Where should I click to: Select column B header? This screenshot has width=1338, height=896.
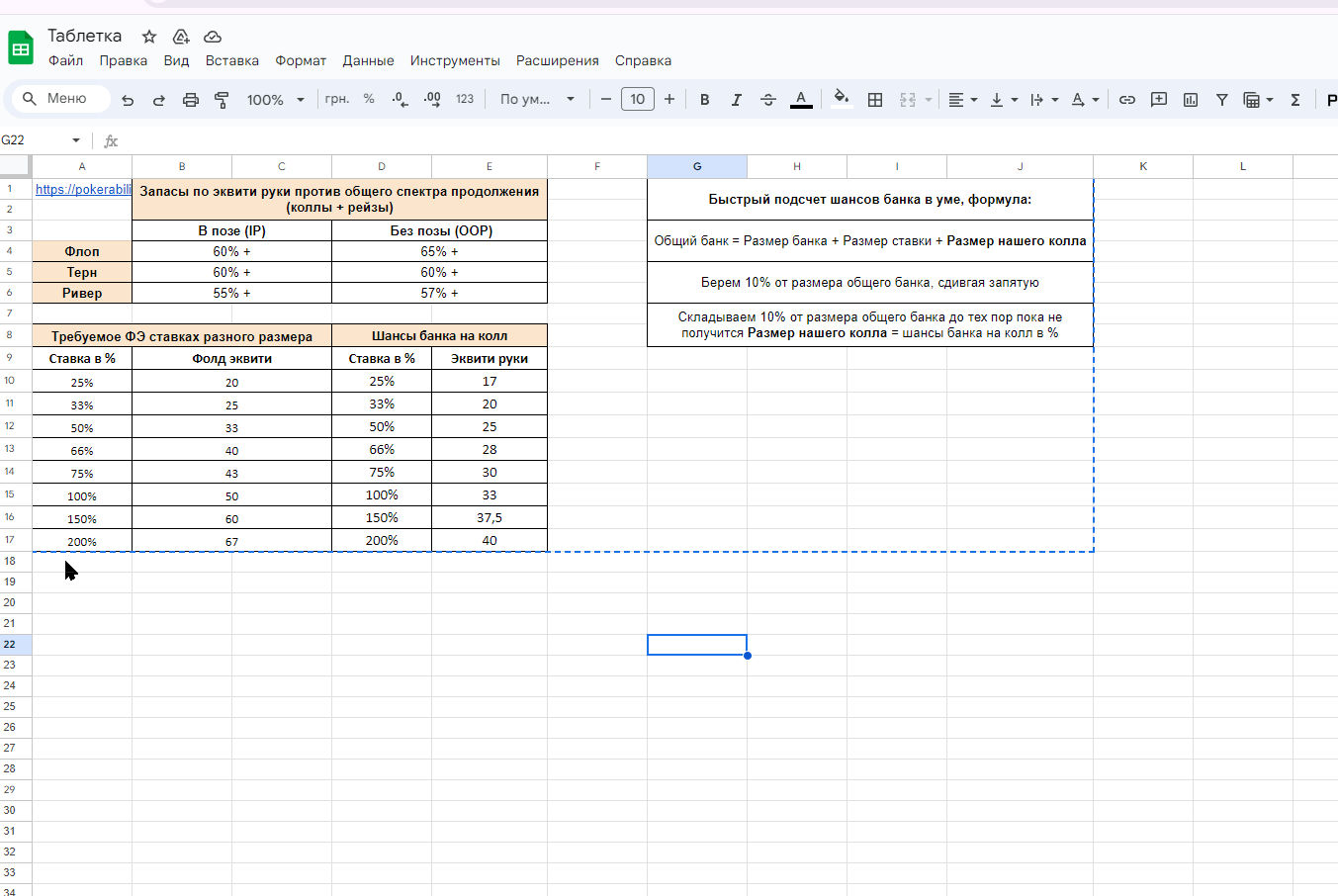pos(182,166)
